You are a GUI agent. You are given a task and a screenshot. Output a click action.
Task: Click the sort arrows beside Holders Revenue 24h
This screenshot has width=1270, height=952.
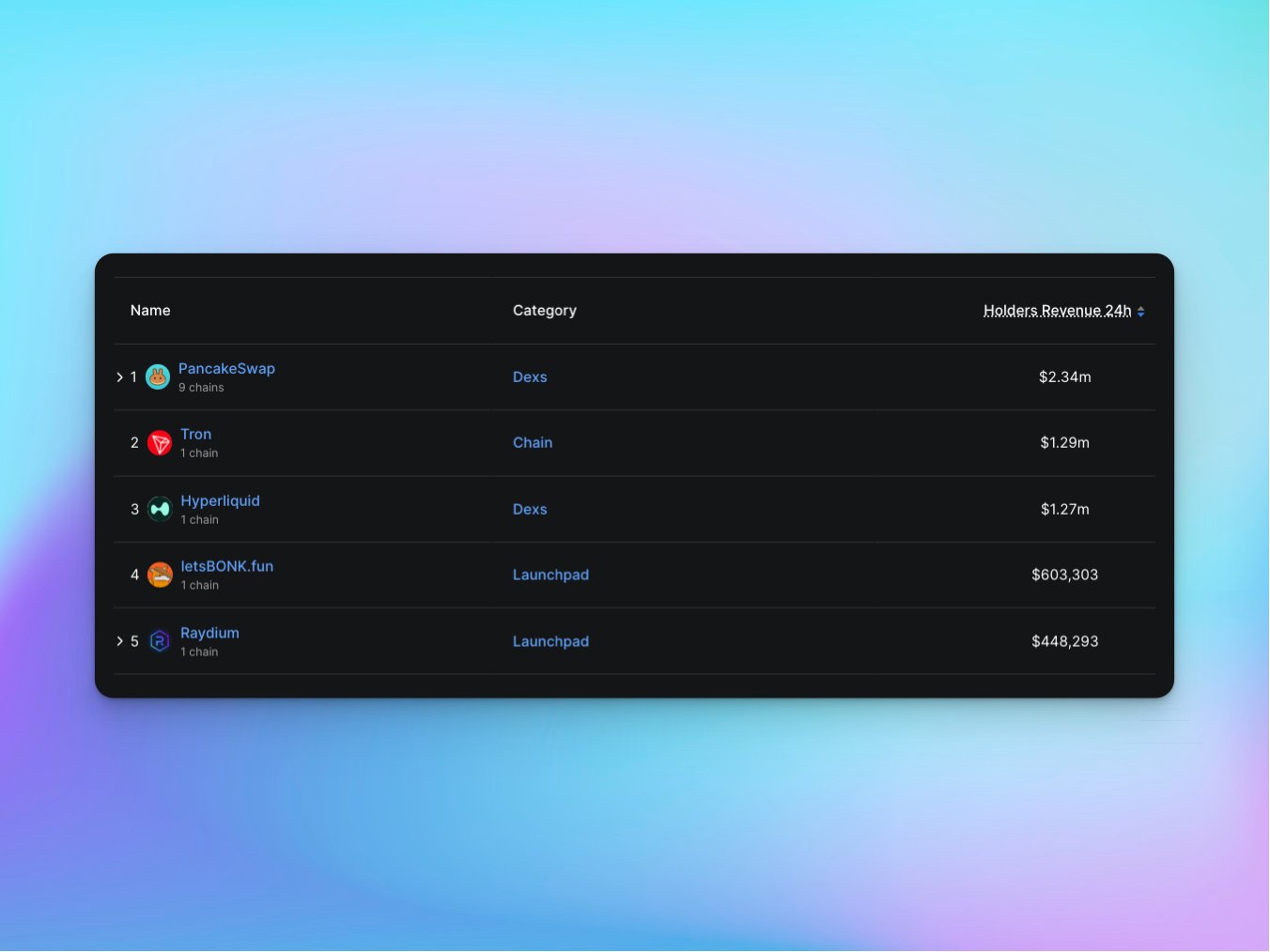1140,312
